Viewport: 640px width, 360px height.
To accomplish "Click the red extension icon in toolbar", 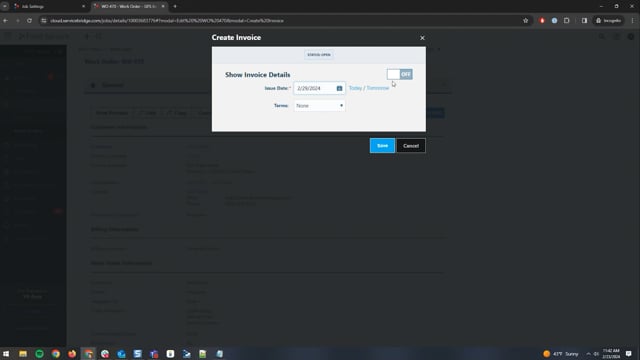I will coord(542,20).
